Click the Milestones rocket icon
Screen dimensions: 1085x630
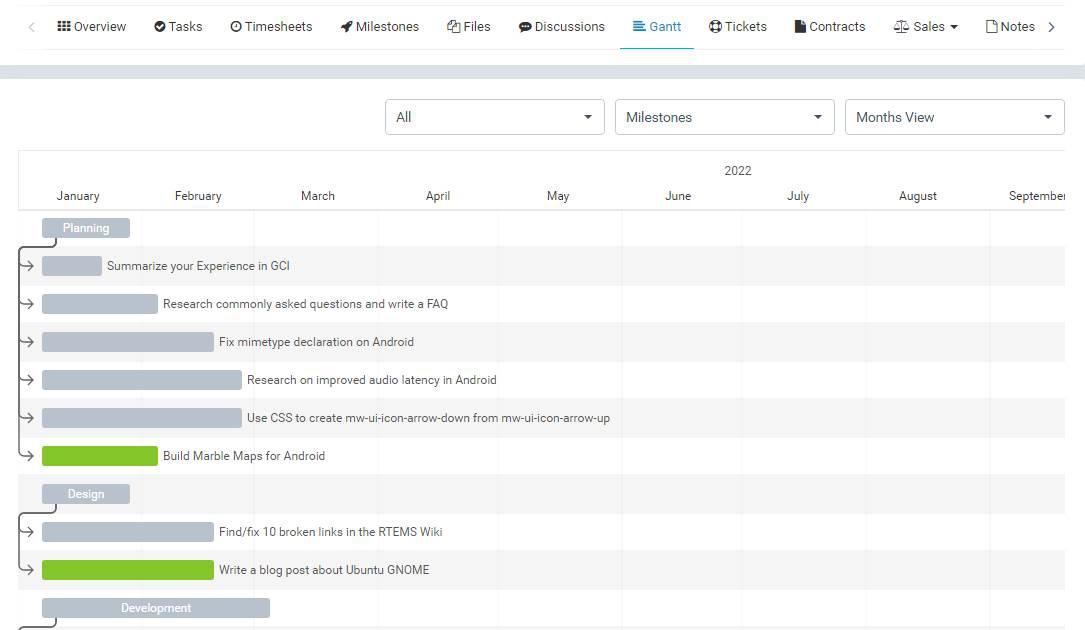coord(346,27)
